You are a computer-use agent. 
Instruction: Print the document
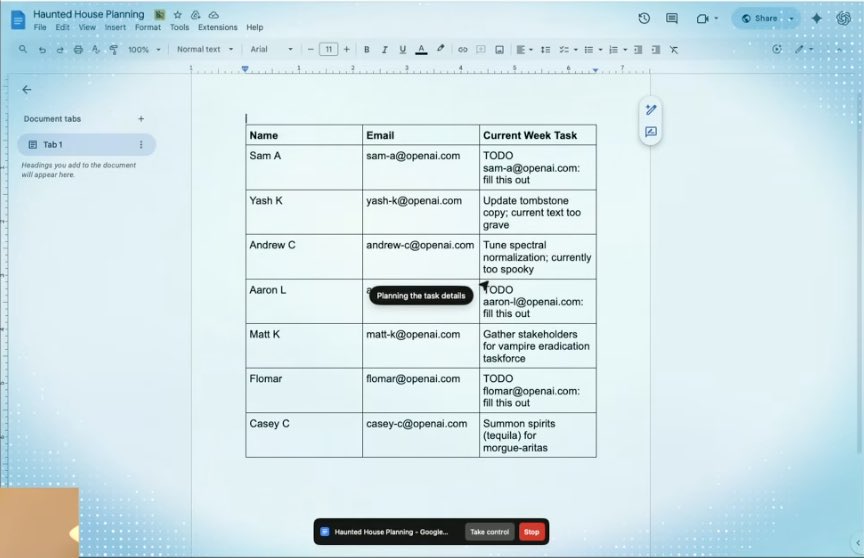(78, 50)
